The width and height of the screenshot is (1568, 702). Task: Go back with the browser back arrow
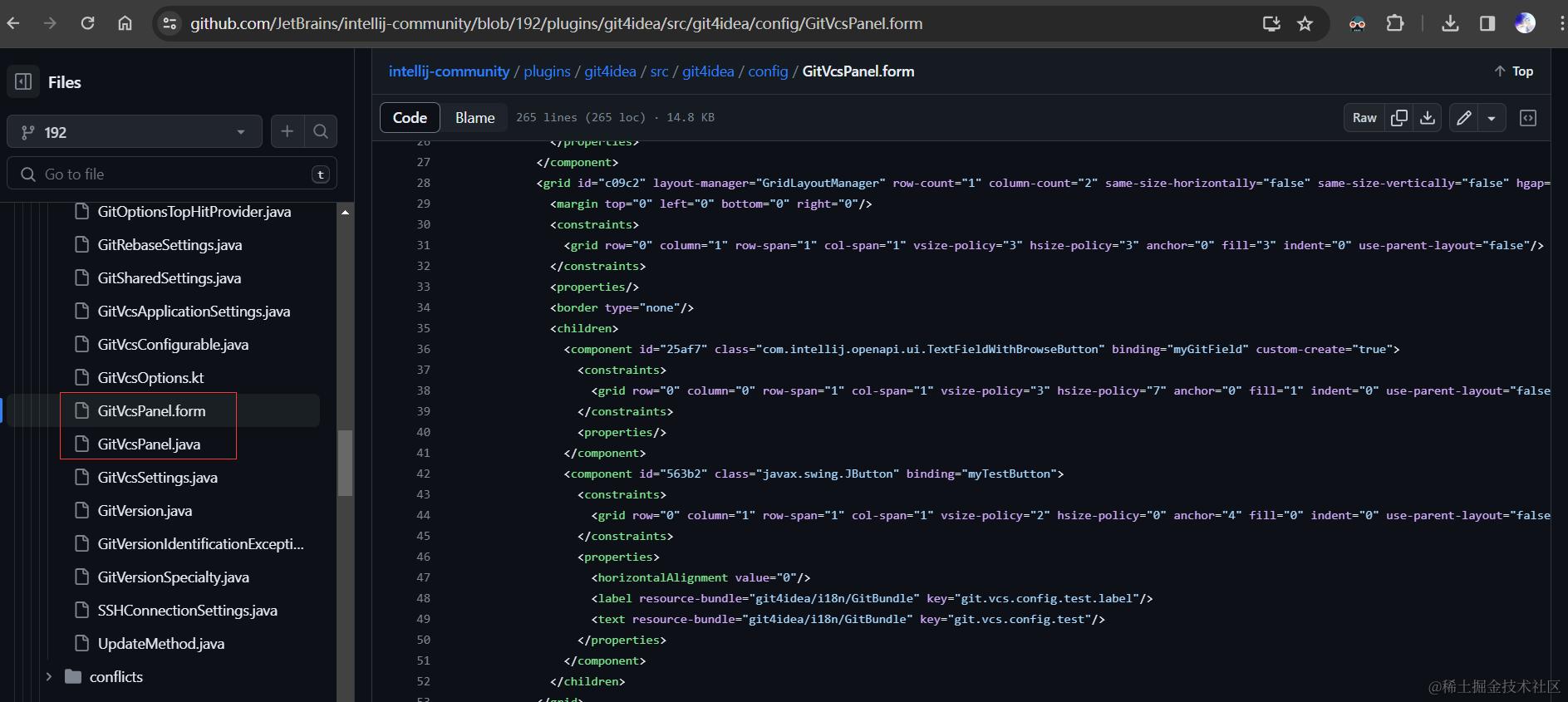(13, 23)
